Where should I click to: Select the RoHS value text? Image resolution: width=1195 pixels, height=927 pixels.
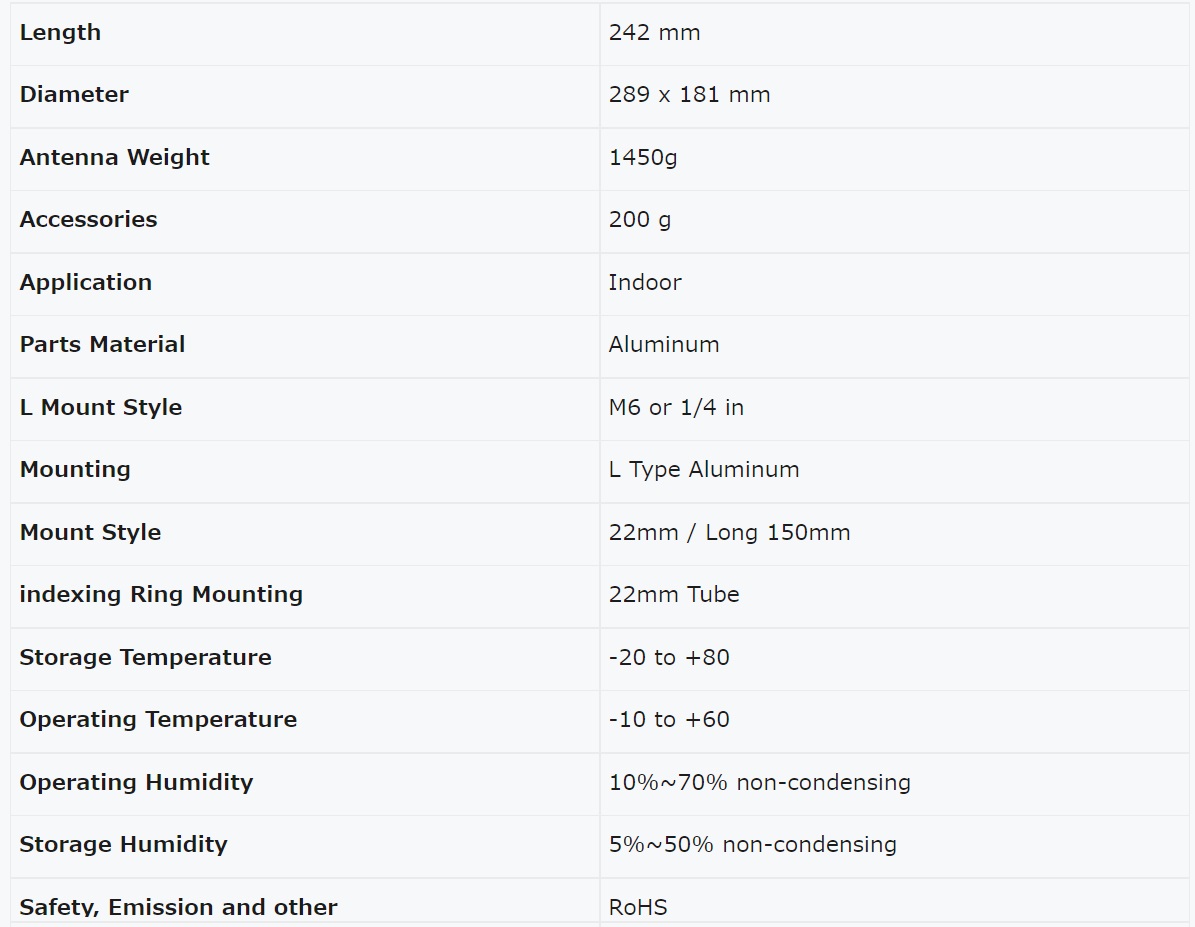coord(638,907)
